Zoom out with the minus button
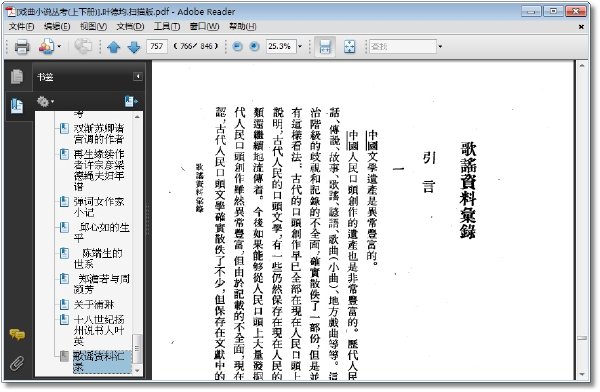Screen dimensions: 600x392 [237, 47]
